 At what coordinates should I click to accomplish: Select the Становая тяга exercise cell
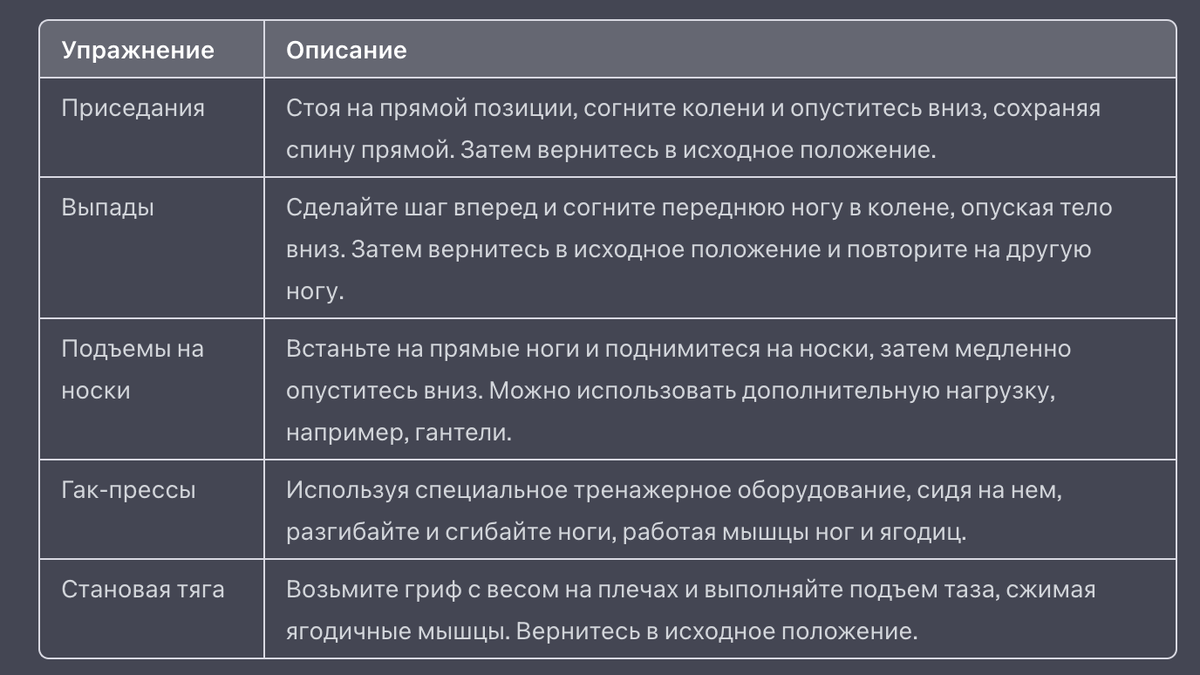click(x=152, y=608)
